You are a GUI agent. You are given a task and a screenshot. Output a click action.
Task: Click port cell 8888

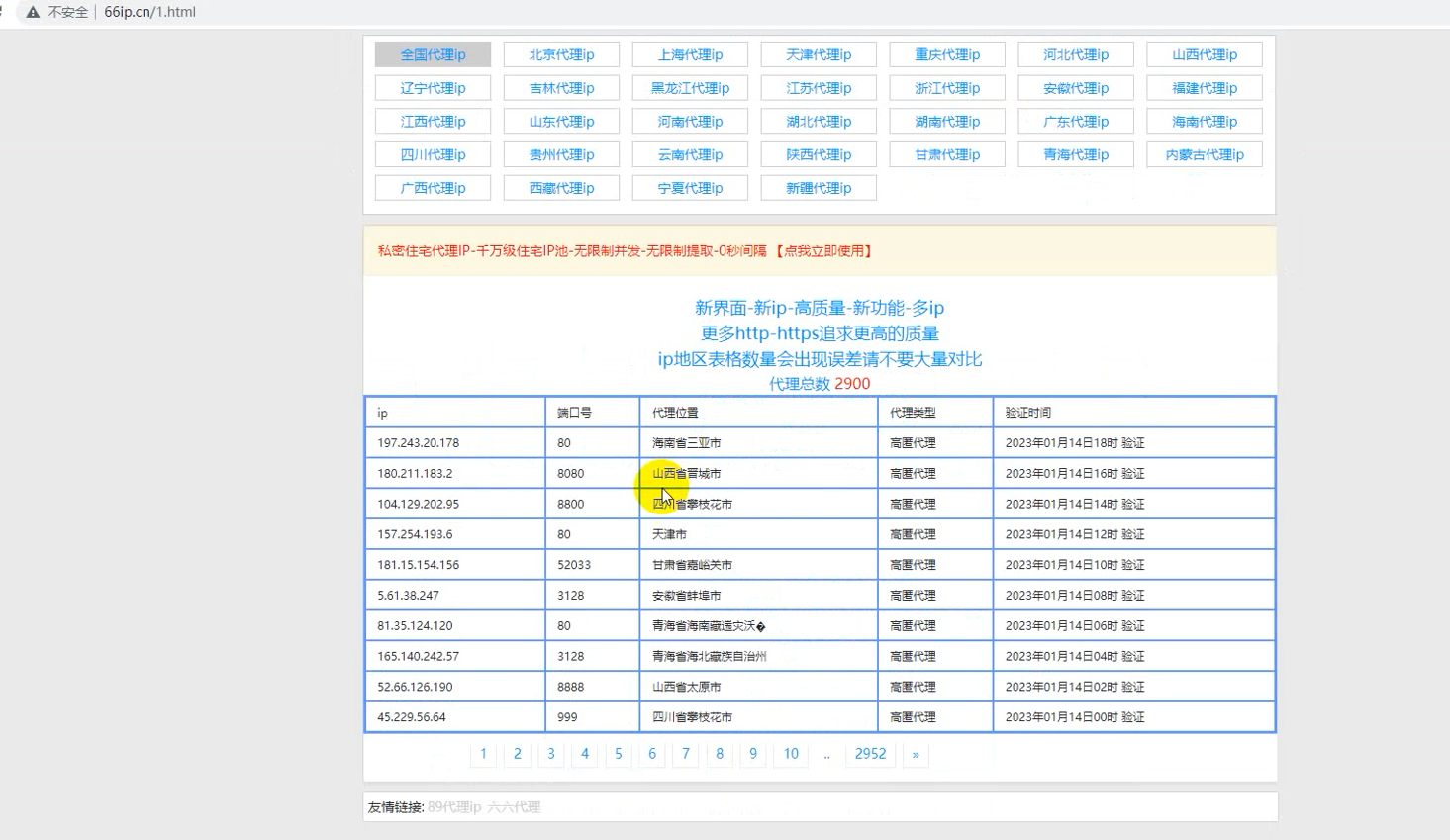pyautogui.click(x=593, y=687)
